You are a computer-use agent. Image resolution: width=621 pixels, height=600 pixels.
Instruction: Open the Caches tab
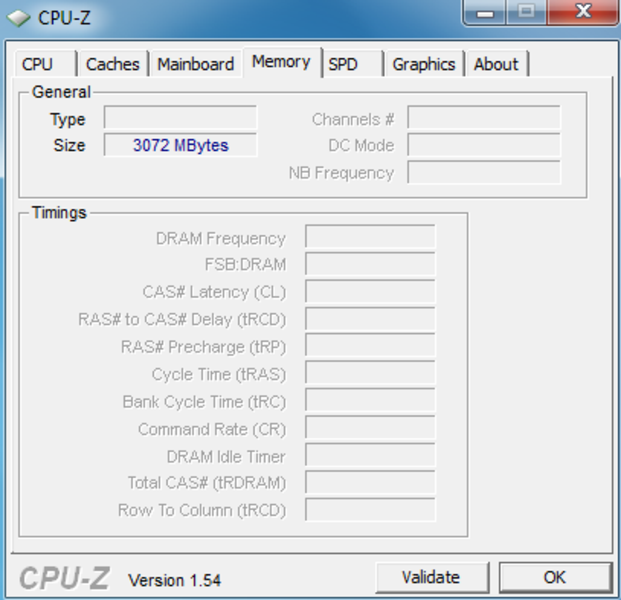pos(113,64)
